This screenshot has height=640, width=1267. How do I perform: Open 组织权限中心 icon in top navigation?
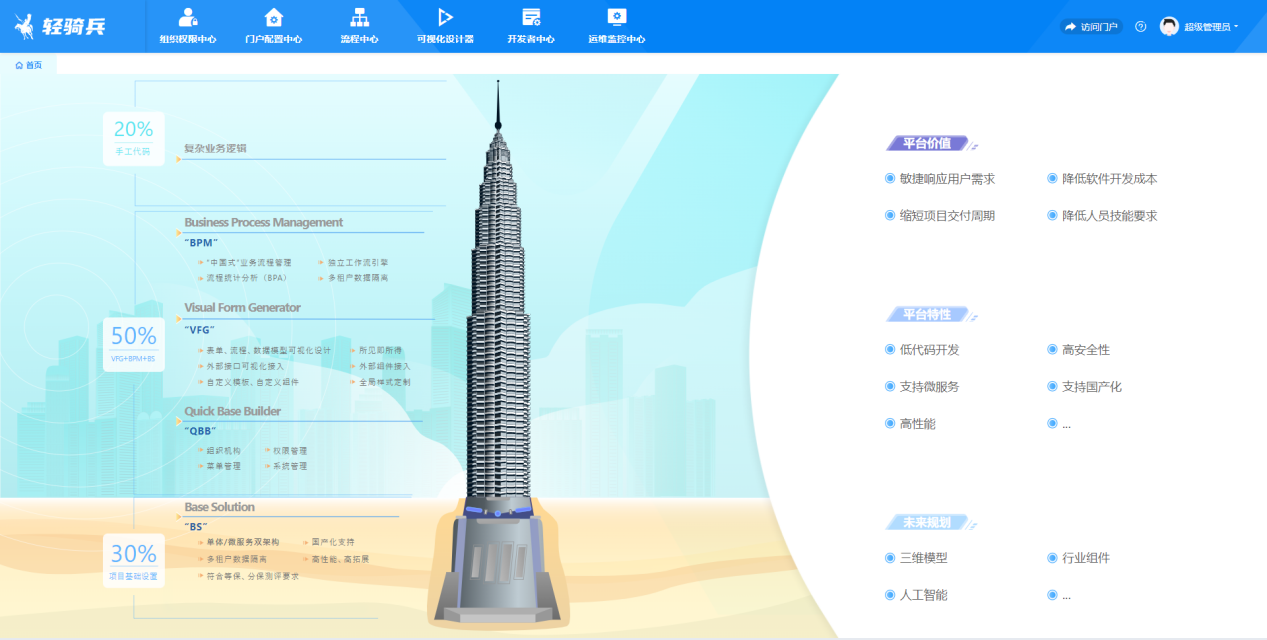(x=187, y=17)
